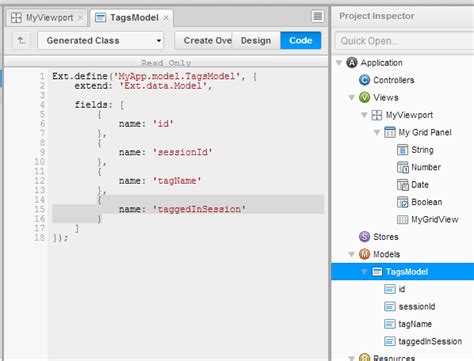
Task: Select the taggedInSession field label in tree
Action: pyautogui.click(x=430, y=341)
